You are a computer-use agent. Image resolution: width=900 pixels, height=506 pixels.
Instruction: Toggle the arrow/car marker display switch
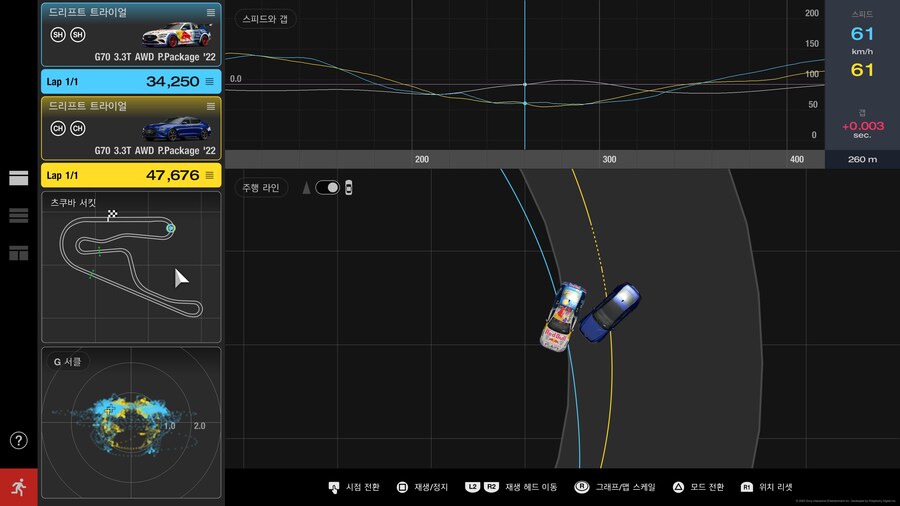(x=327, y=187)
